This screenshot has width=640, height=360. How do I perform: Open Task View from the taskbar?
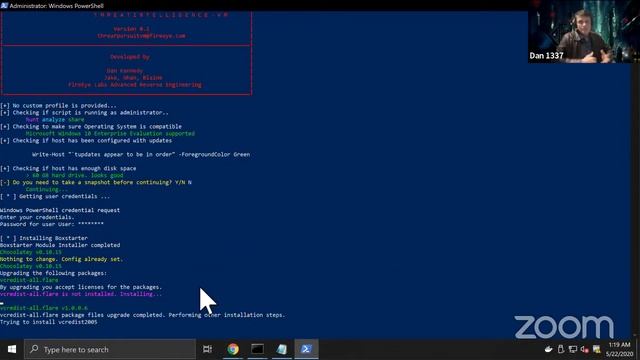(x=207, y=349)
